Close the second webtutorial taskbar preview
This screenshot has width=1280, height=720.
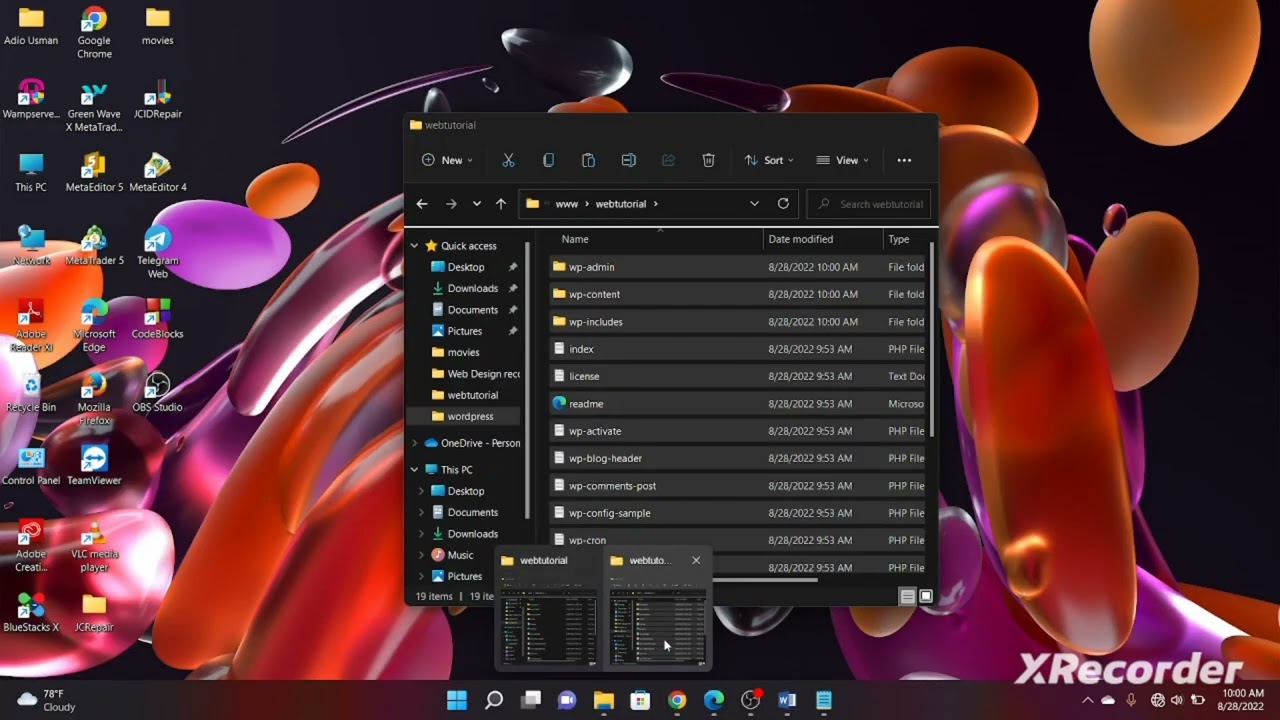[x=696, y=560]
